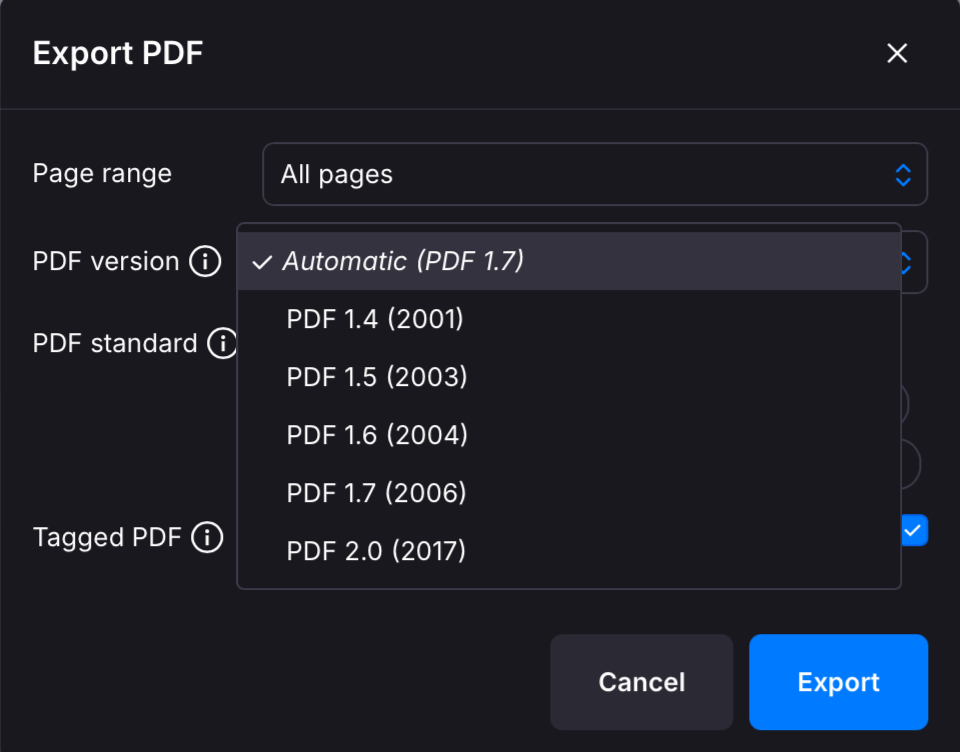Show info about Tagged PDF
960x752 pixels.
pos(207,538)
